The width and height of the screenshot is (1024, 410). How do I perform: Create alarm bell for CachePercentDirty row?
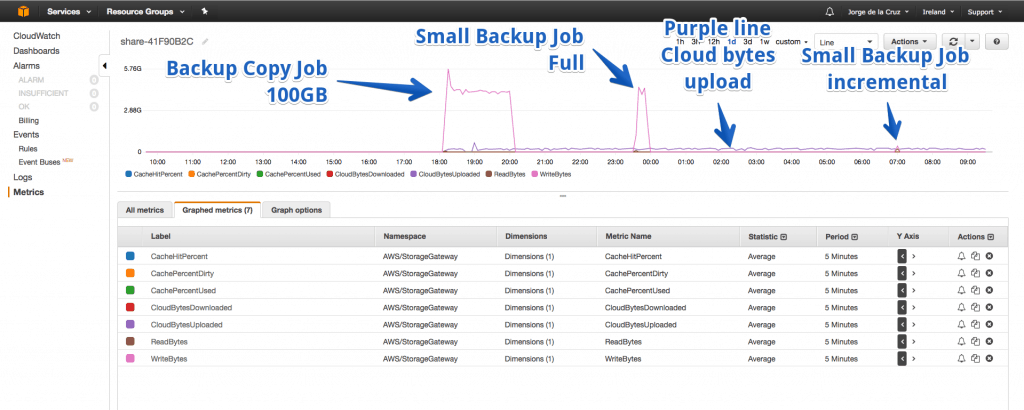click(x=961, y=274)
